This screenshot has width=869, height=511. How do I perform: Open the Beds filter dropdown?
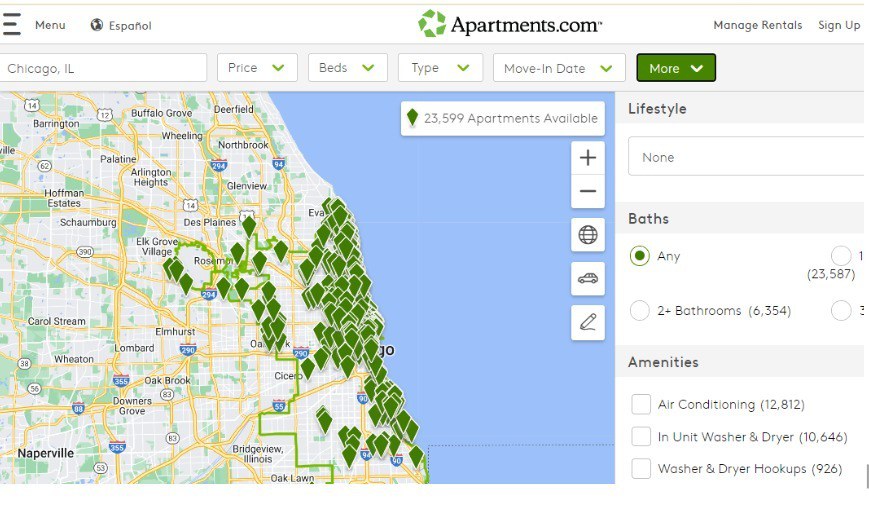coord(346,68)
